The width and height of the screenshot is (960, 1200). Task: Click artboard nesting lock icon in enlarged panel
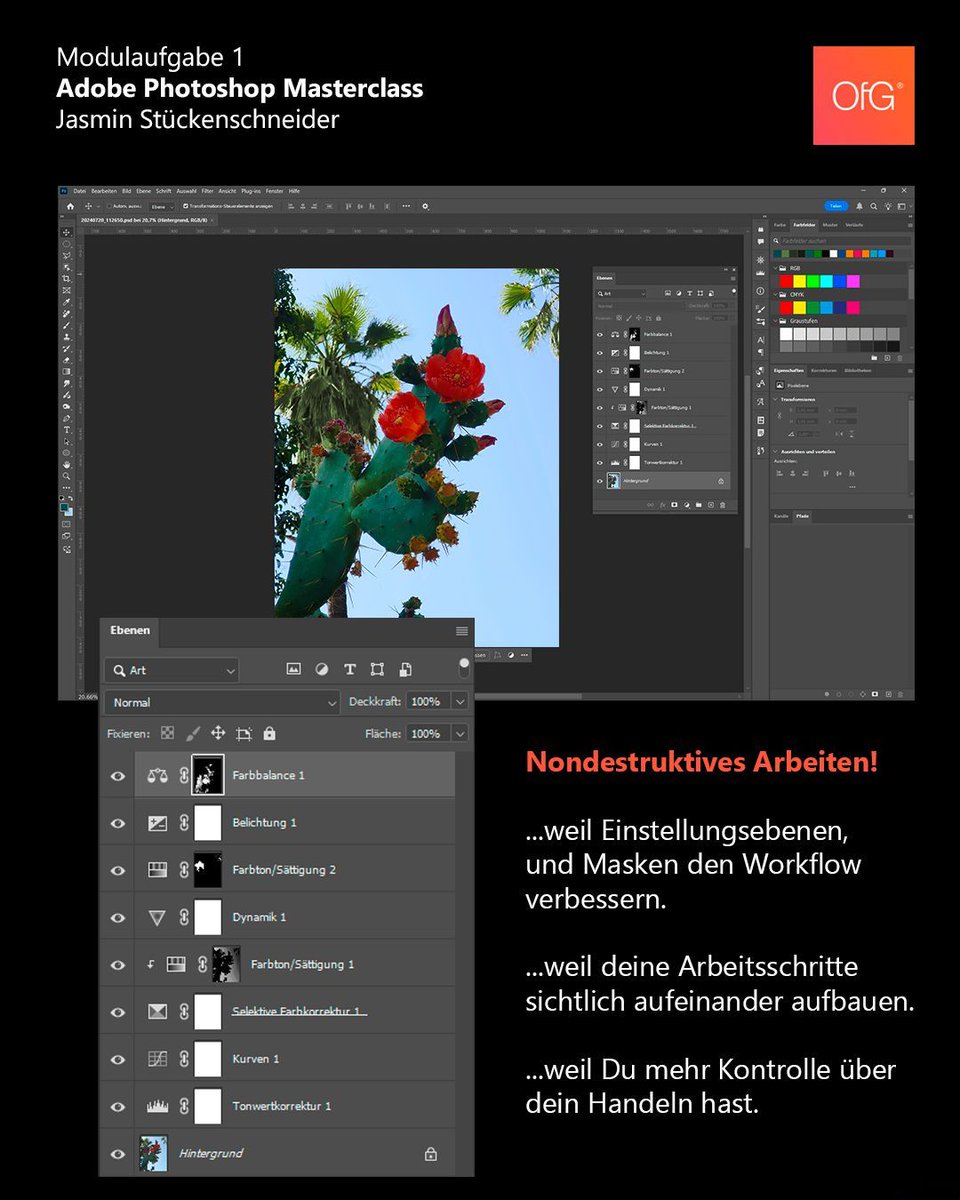[x=243, y=733]
